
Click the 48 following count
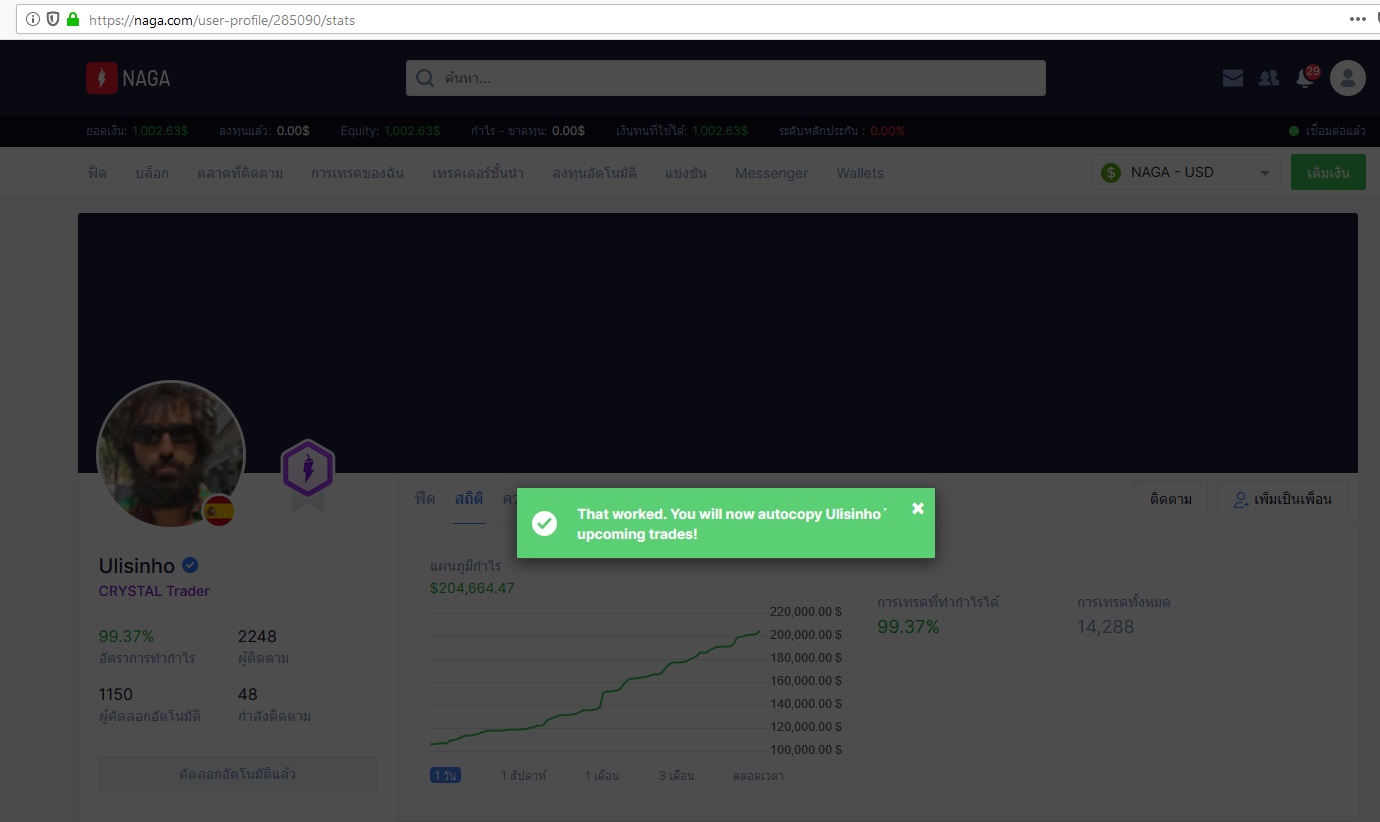[x=248, y=694]
